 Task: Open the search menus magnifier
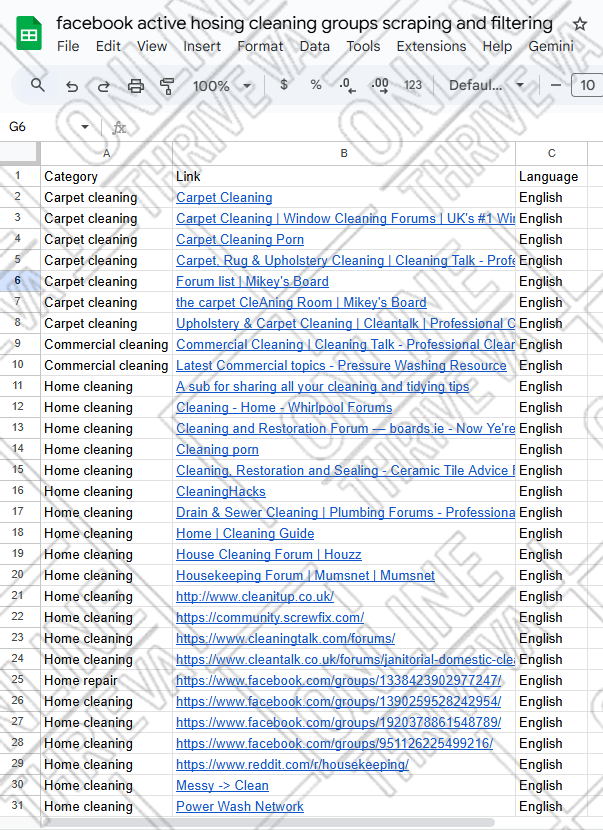38,85
